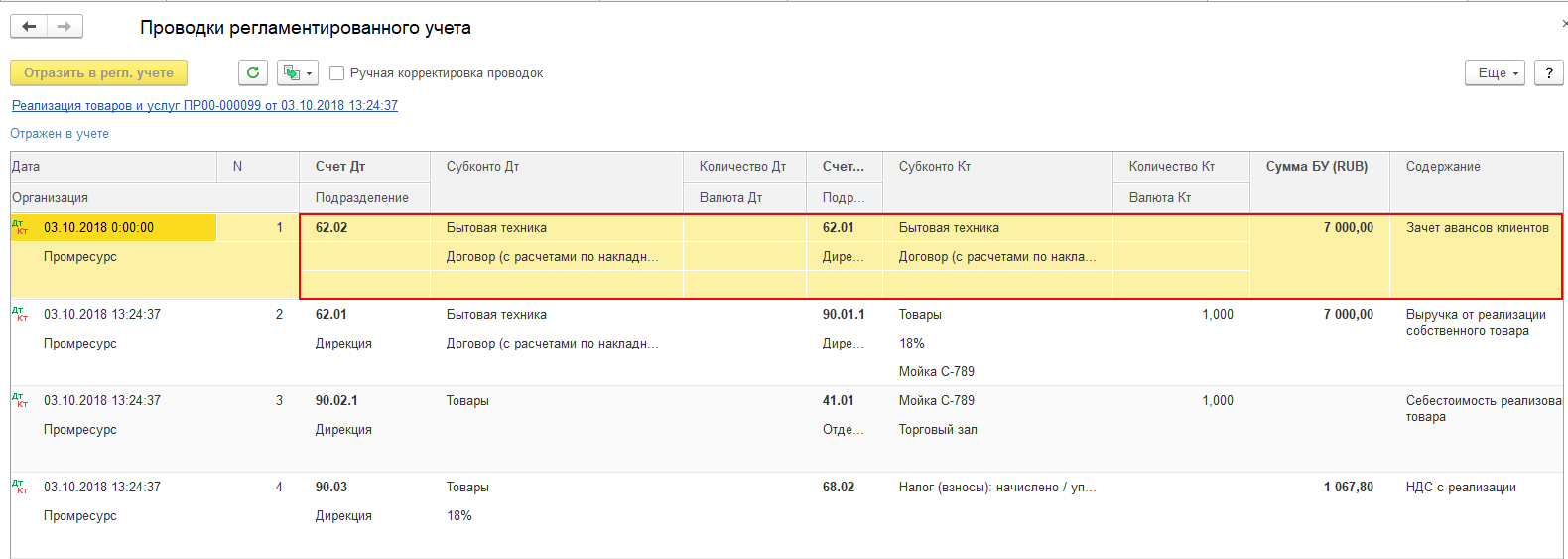Image resolution: width=1568 pixels, height=559 pixels.
Task: Click the Дт/Кт icon on row 4
Action: click(20, 487)
